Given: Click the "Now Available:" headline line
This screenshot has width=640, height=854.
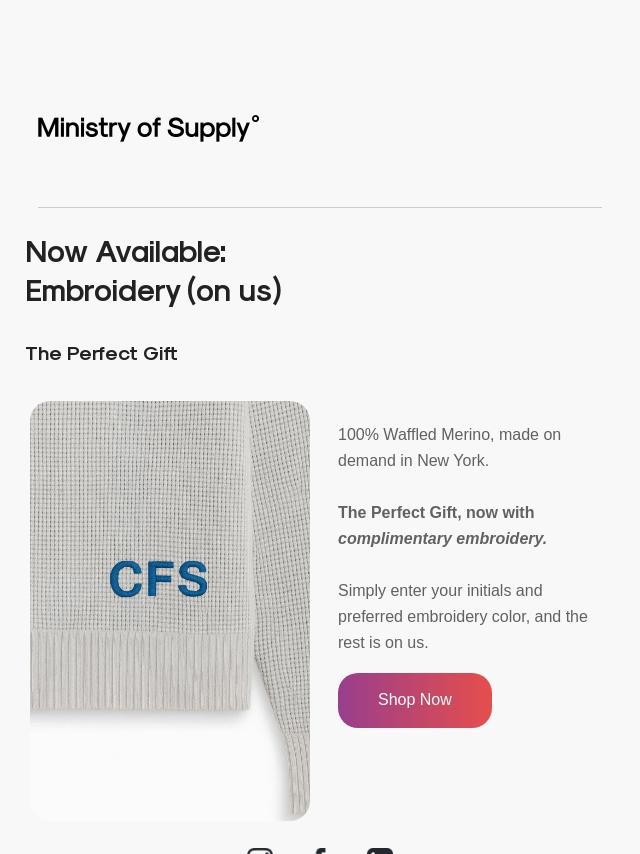Looking at the screenshot, I should (x=126, y=251).
